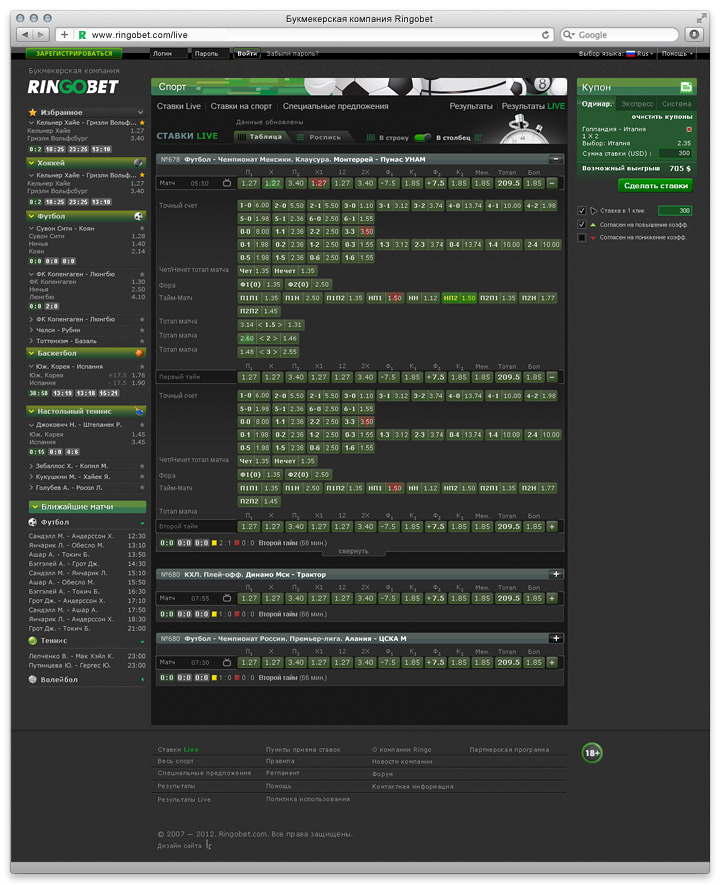Select the Экспресс coupon tab

click(637, 104)
